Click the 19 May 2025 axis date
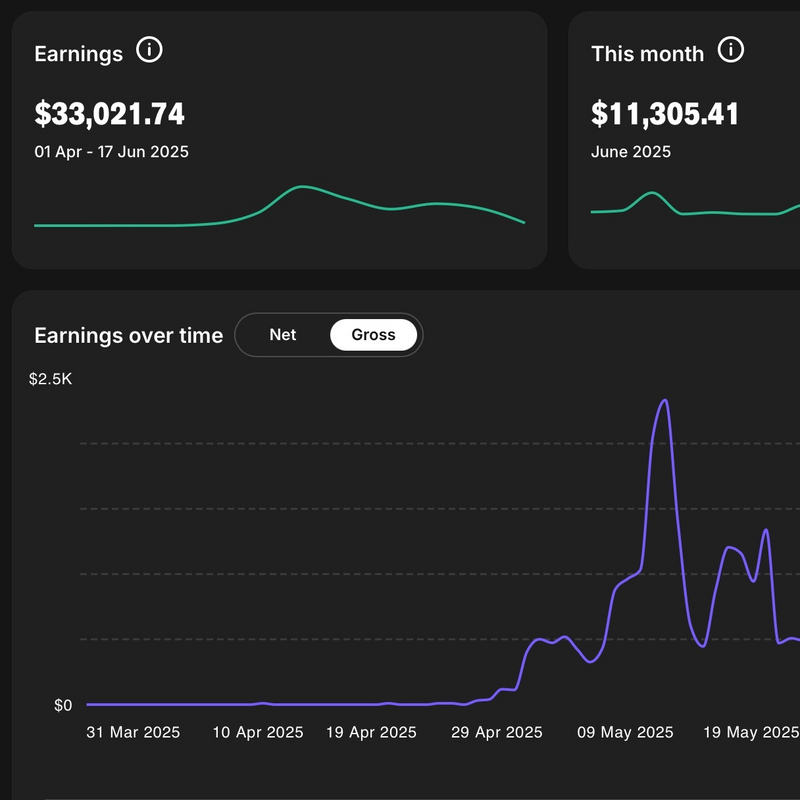This screenshot has width=800, height=800. pos(750,732)
